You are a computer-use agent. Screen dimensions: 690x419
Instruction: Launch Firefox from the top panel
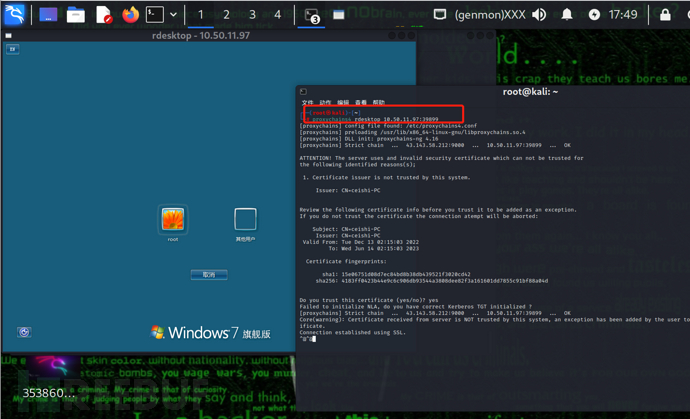click(131, 15)
